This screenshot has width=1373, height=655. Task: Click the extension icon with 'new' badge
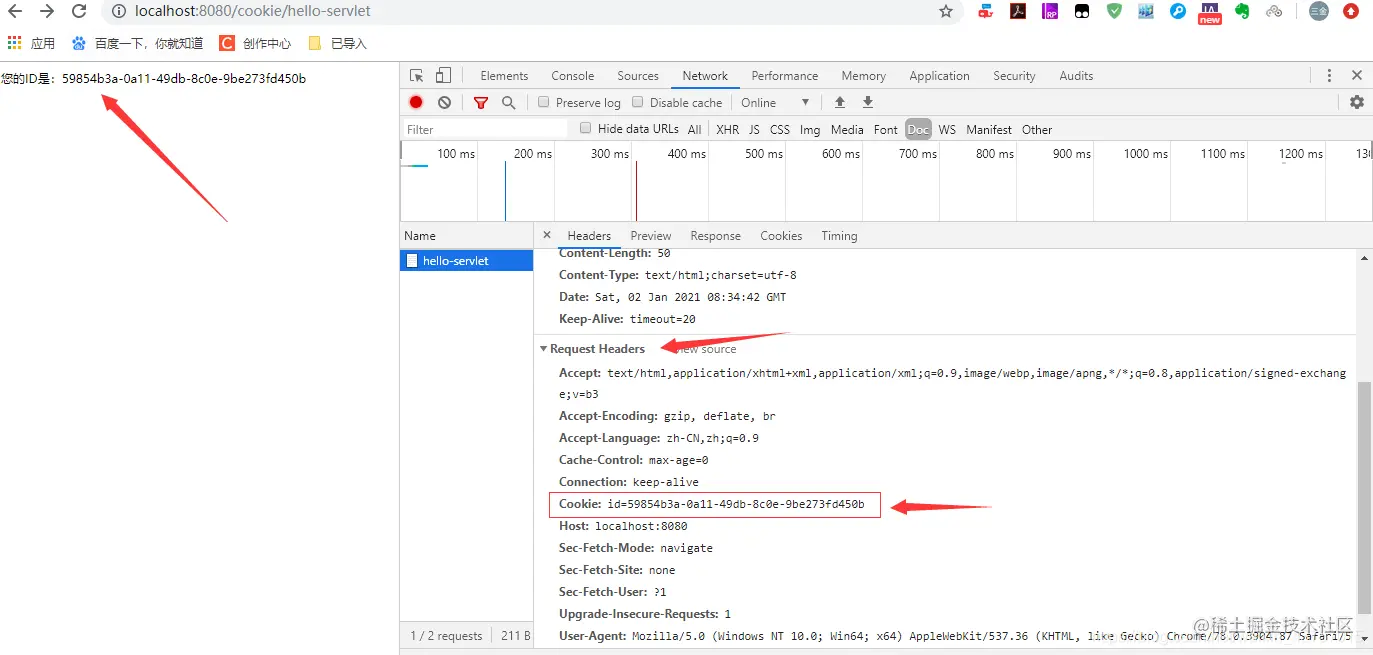[x=1210, y=12]
